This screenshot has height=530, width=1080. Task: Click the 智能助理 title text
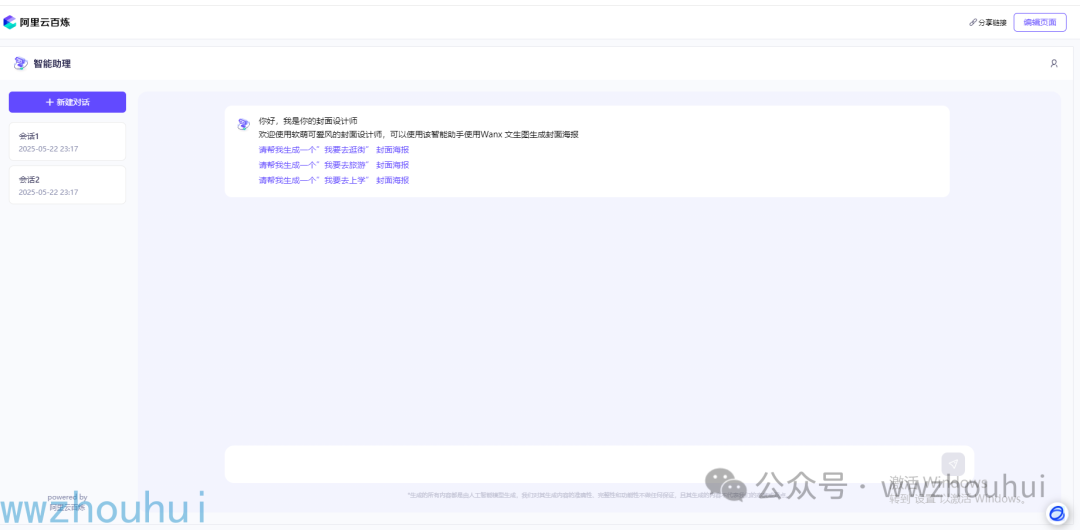(52, 63)
